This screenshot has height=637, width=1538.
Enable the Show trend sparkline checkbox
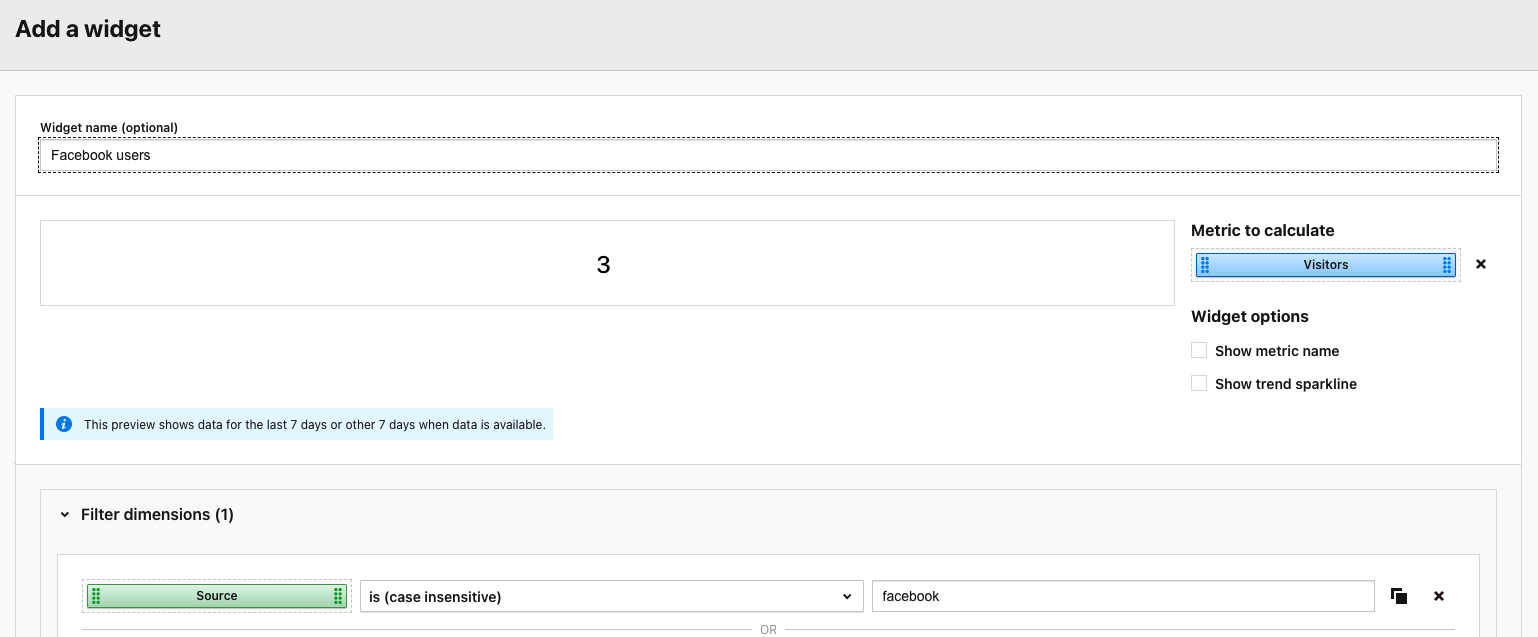coord(1199,384)
